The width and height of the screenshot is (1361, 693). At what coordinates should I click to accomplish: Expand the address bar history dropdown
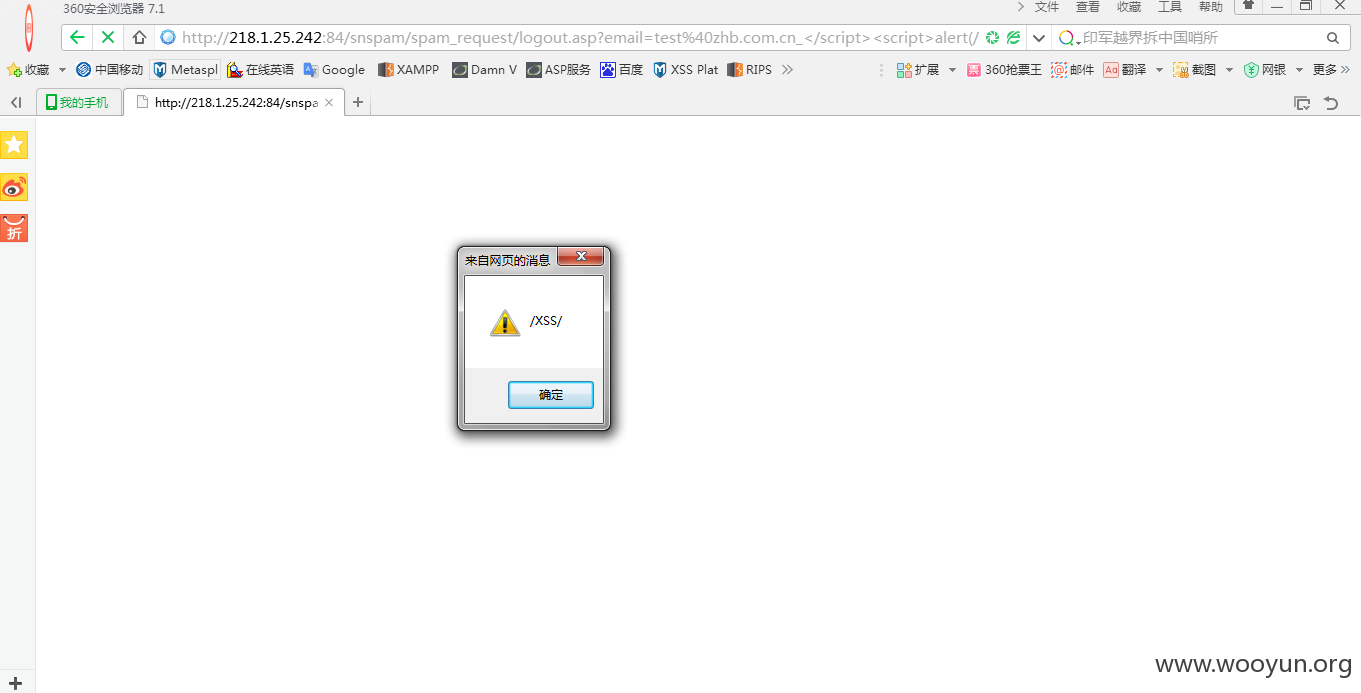(1039, 38)
